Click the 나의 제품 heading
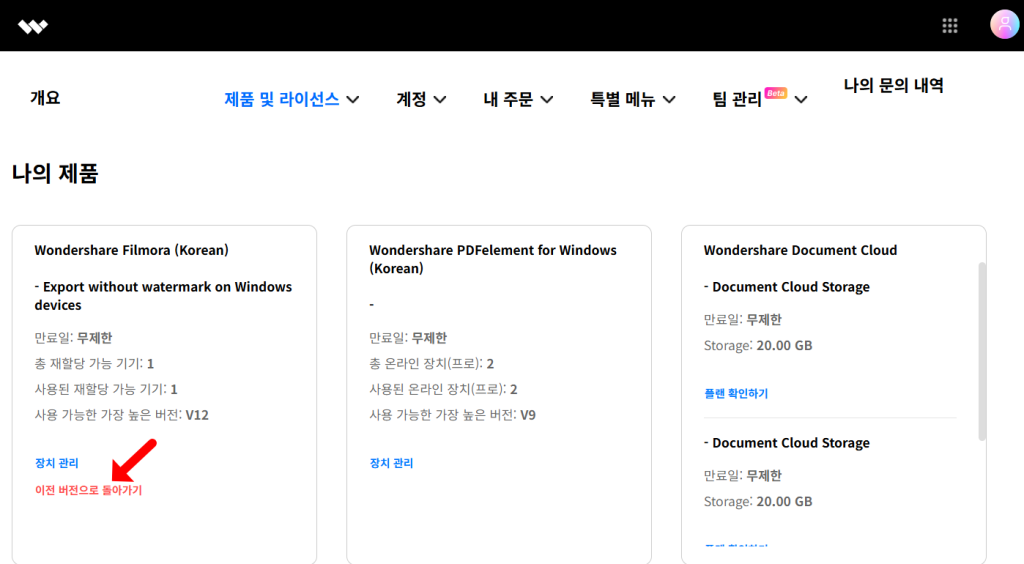Viewport: 1024px width, 564px height. pos(55,174)
